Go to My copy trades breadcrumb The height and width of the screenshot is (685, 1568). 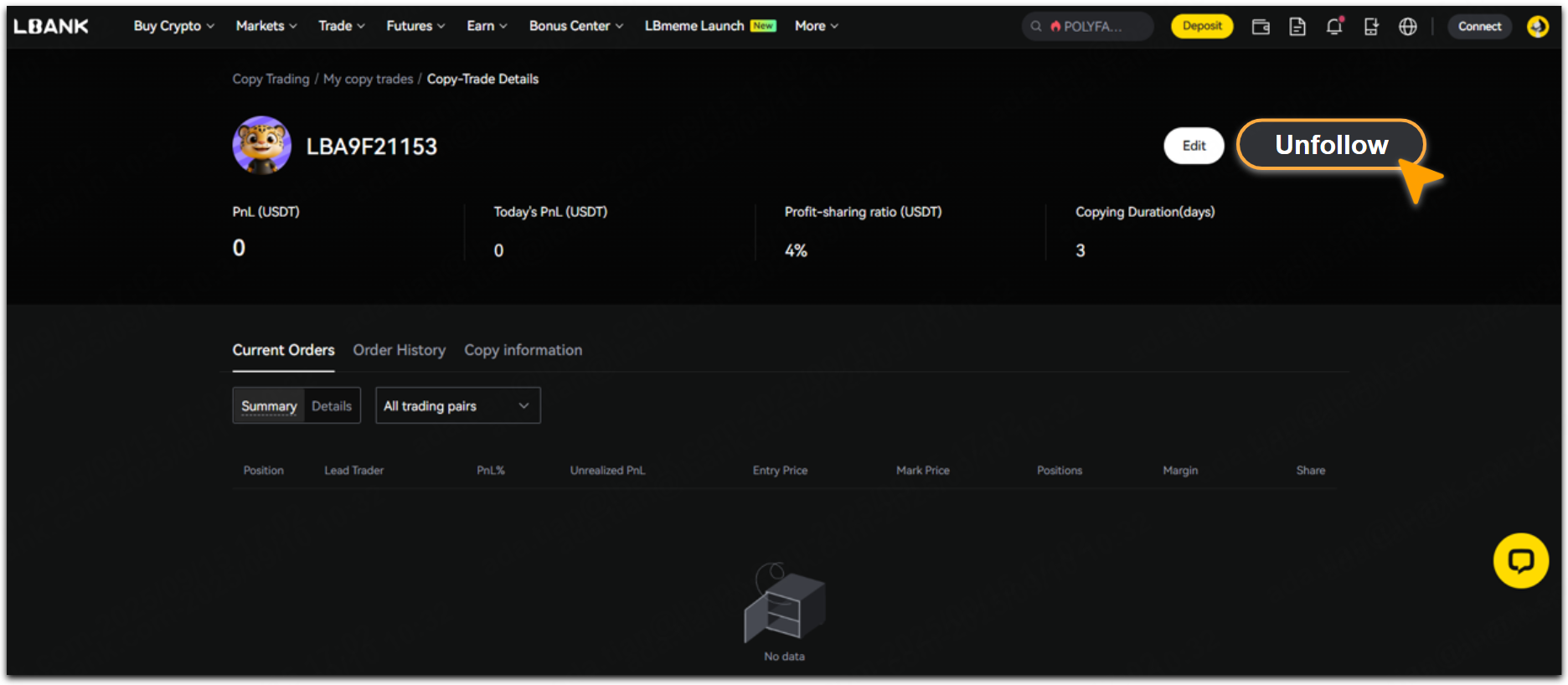coord(368,79)
